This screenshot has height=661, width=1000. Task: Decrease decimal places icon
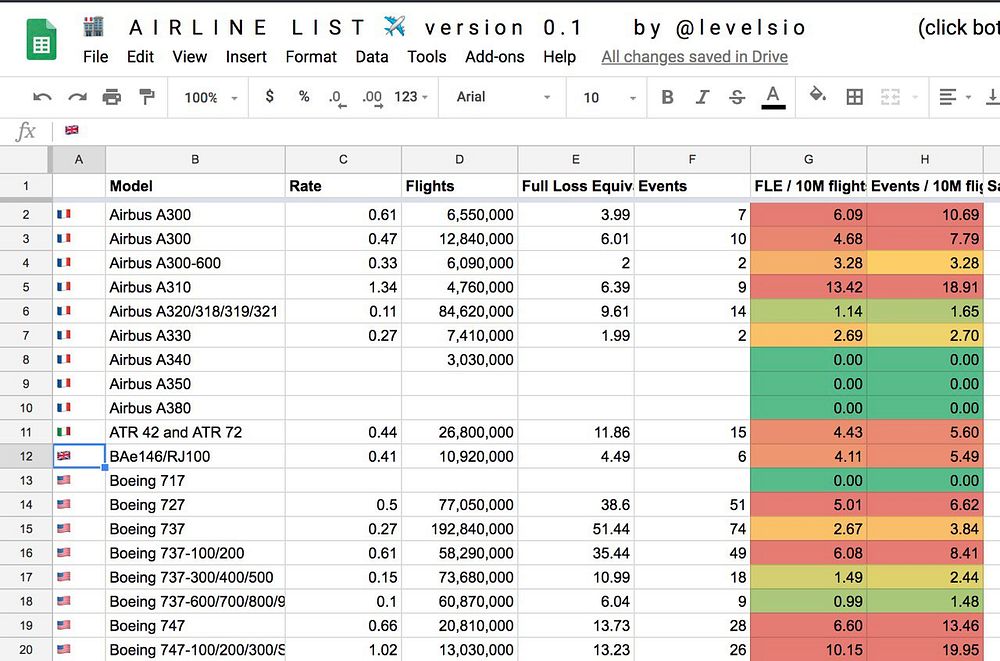coord(337,98)
